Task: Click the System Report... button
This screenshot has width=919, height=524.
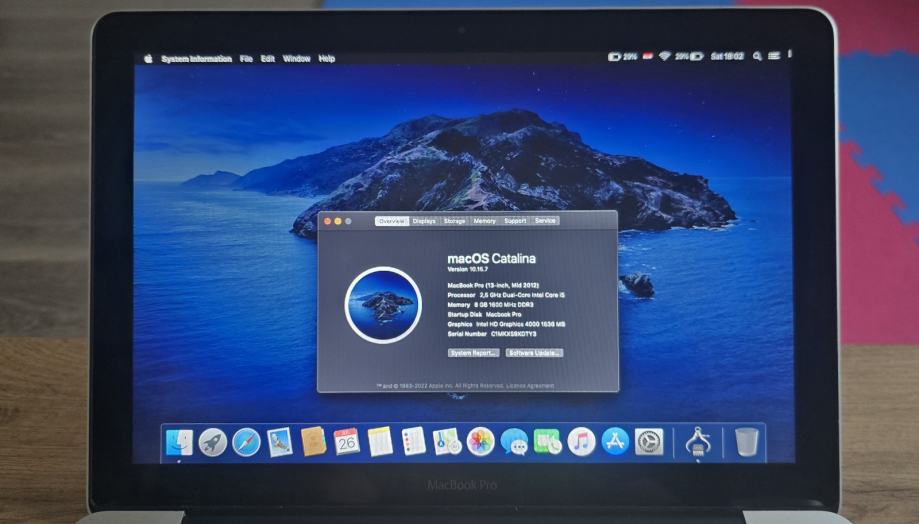Action: [x=474, y=353]
